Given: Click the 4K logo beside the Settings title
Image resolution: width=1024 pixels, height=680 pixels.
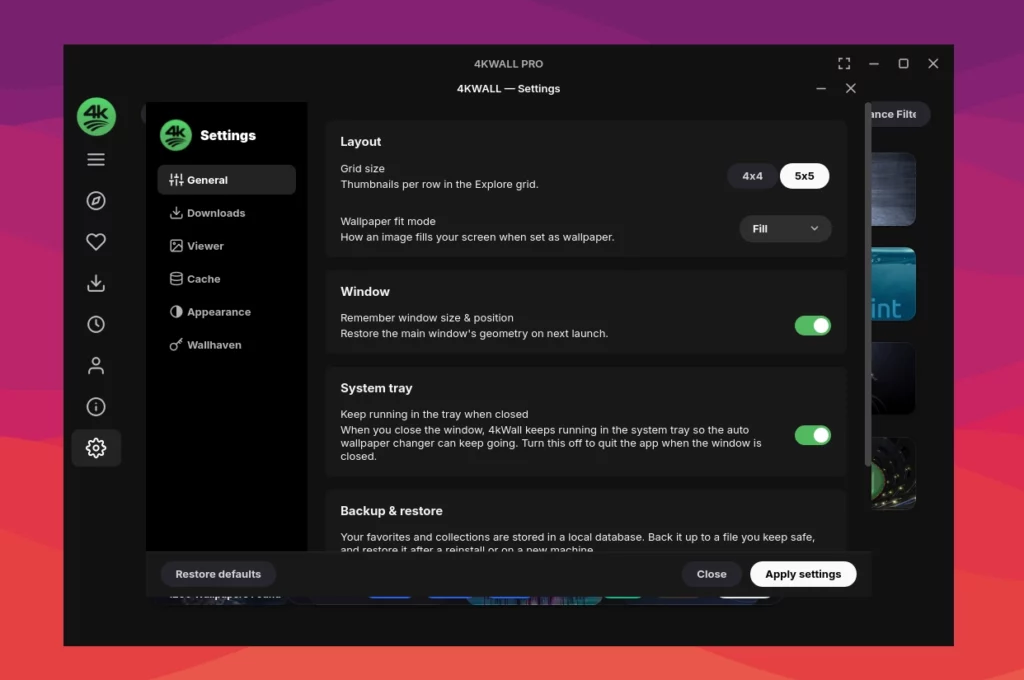Looking at the screenshot, I should [176, 135].
